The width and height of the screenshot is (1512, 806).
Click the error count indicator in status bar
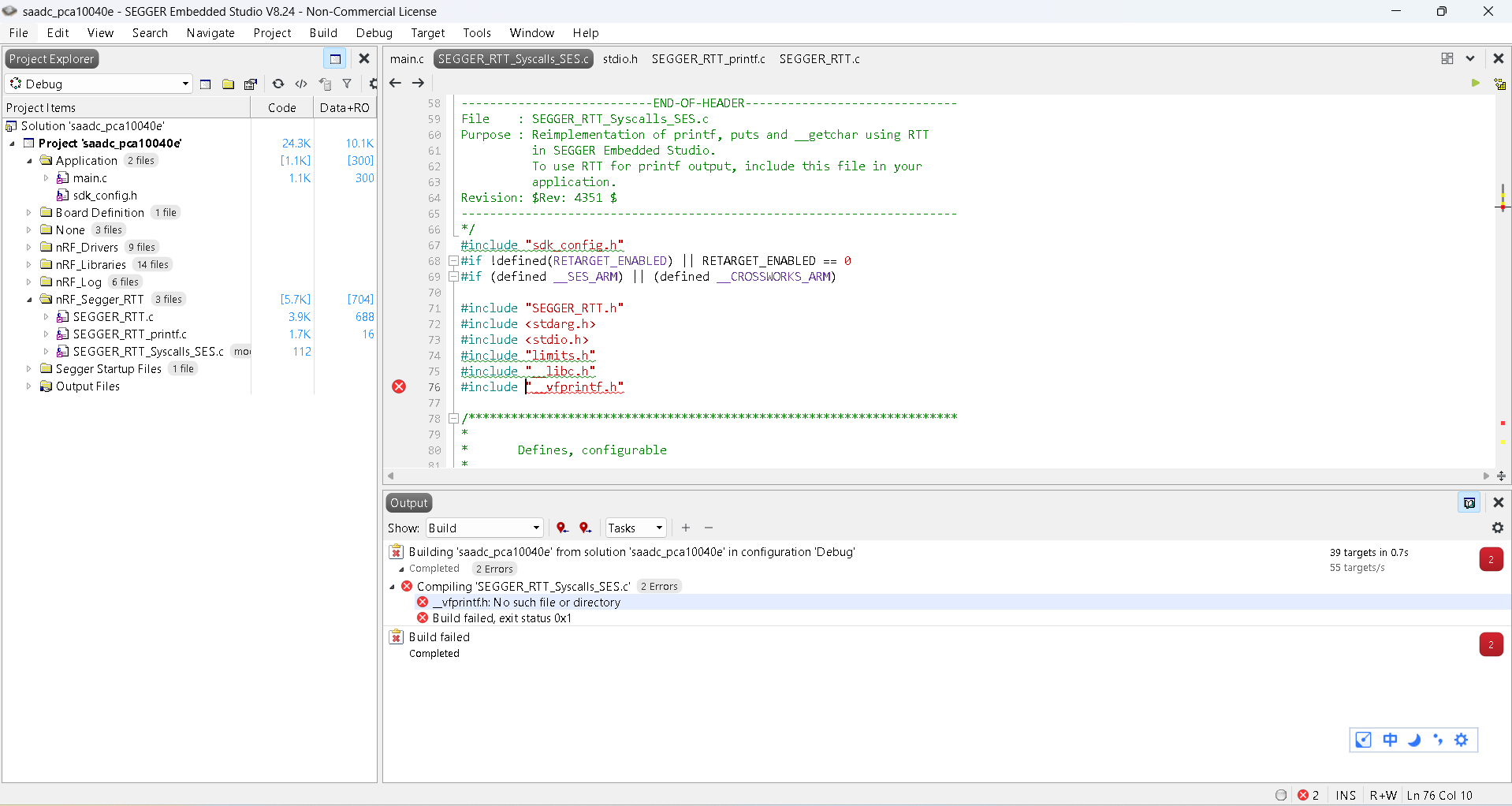coord(1309,795)
